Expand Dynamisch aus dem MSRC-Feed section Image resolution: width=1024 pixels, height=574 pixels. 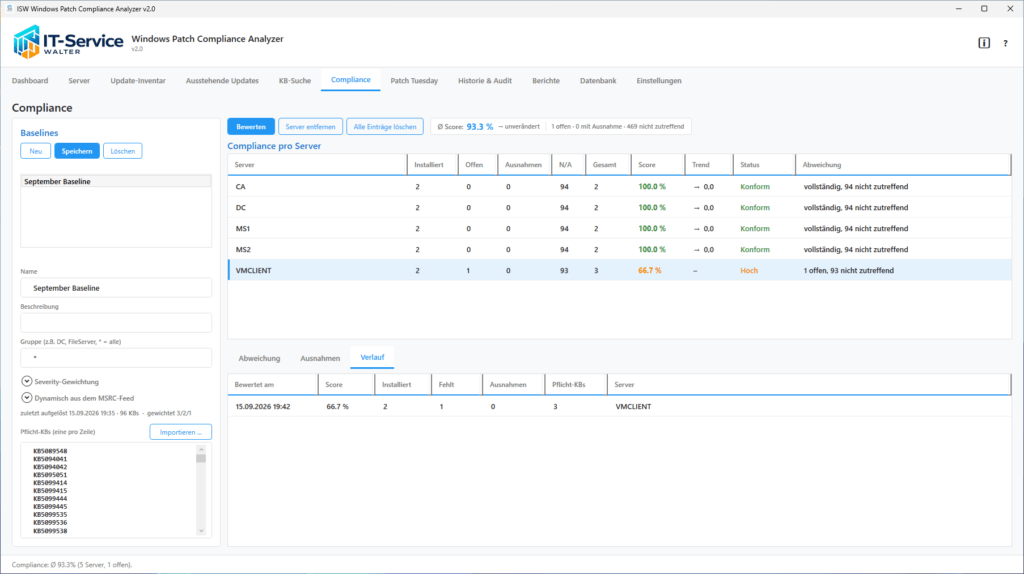tap(27, 398)
